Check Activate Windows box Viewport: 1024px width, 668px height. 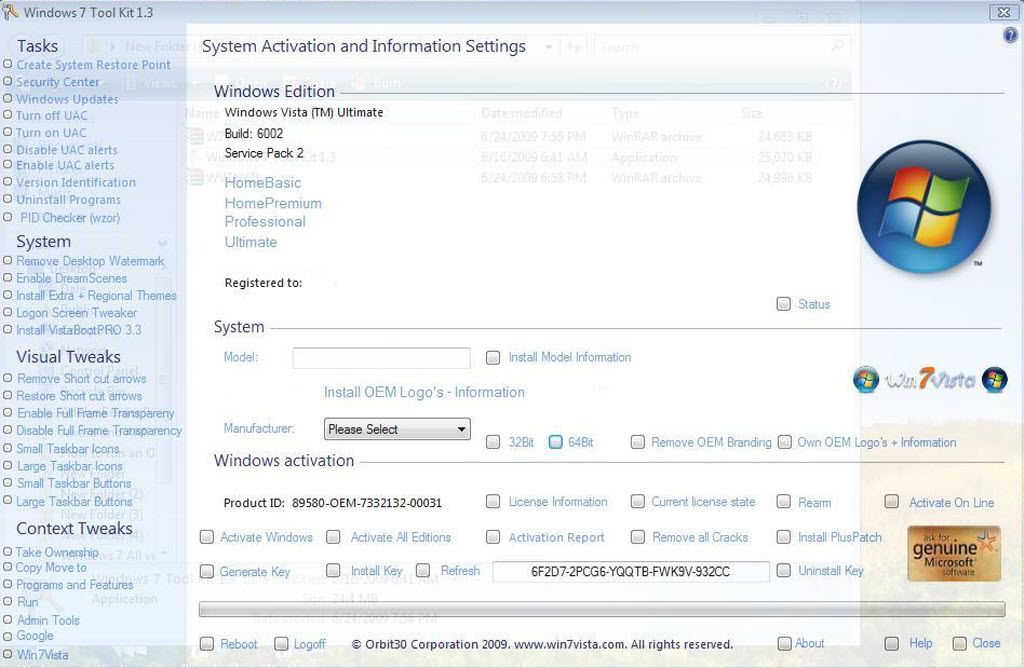coord(207,537)
